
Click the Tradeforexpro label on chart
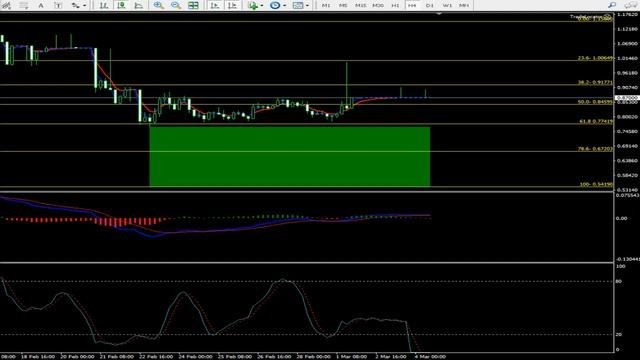click(591, 17)
